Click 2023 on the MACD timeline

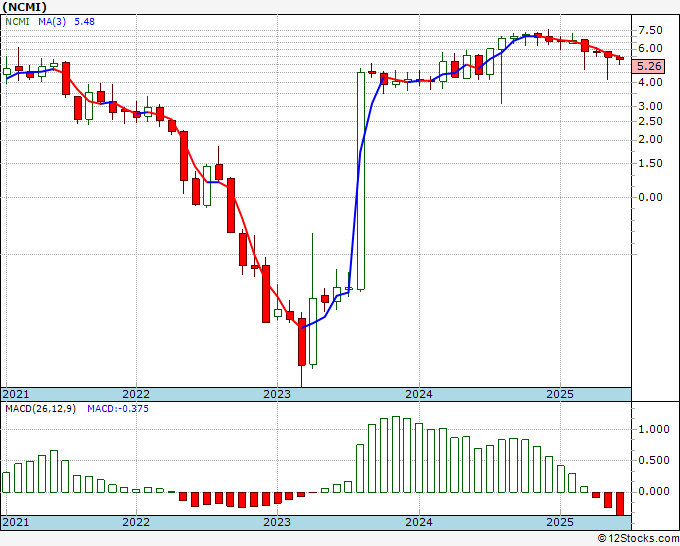pyautogui.click(x=277, y=522)
